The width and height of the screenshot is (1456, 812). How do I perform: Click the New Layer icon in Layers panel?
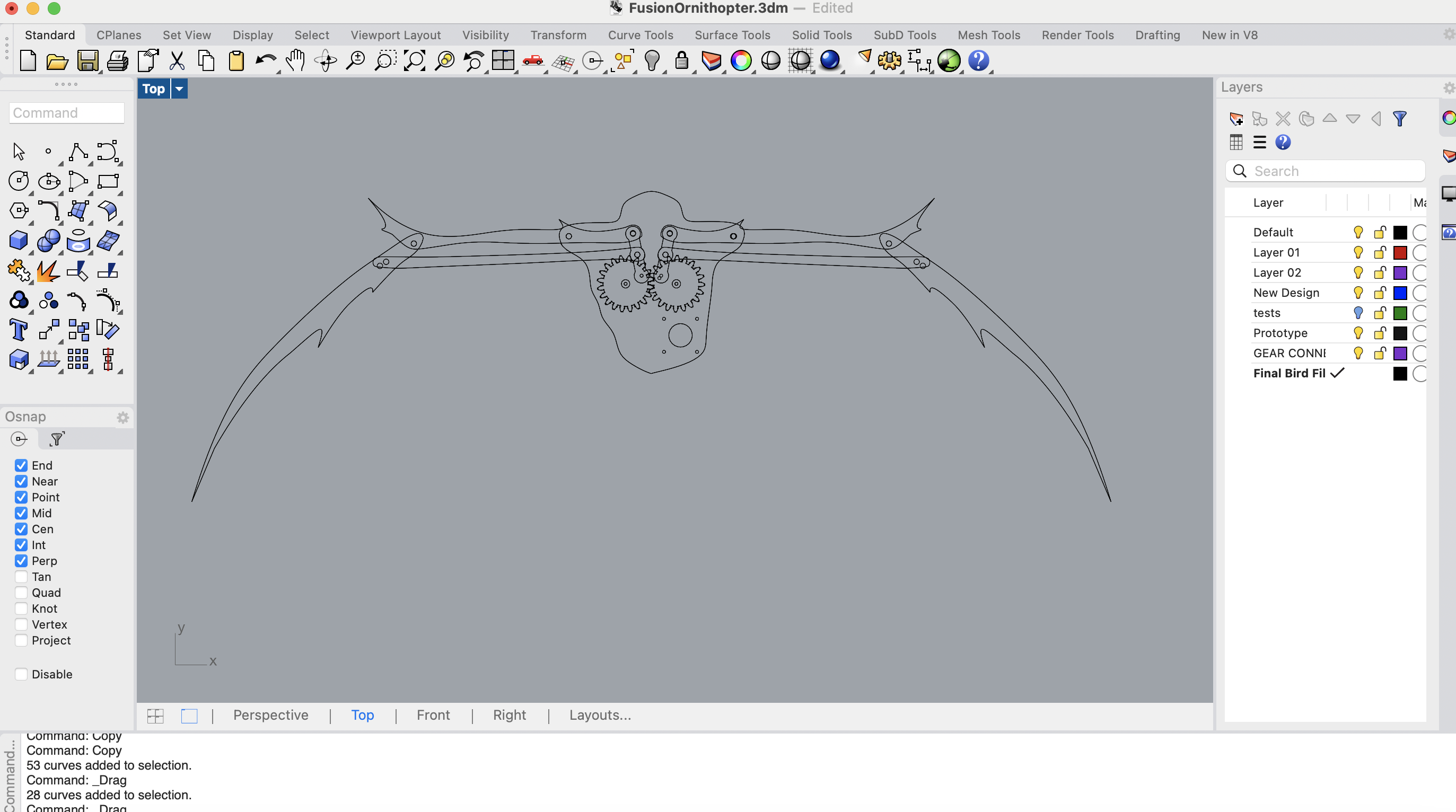click(x=1236, y=119)
